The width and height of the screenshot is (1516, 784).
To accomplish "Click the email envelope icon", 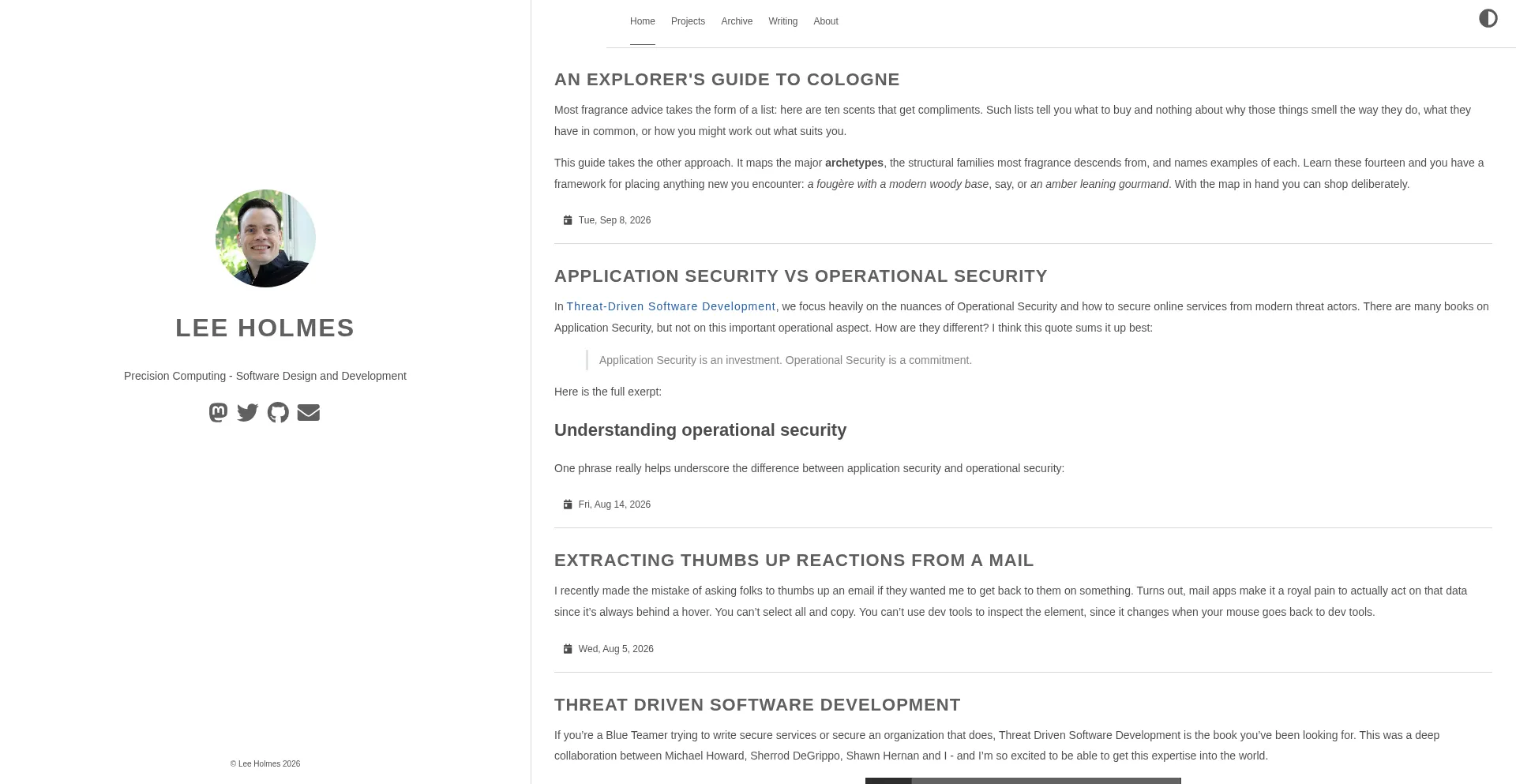I will click(309, 412).
